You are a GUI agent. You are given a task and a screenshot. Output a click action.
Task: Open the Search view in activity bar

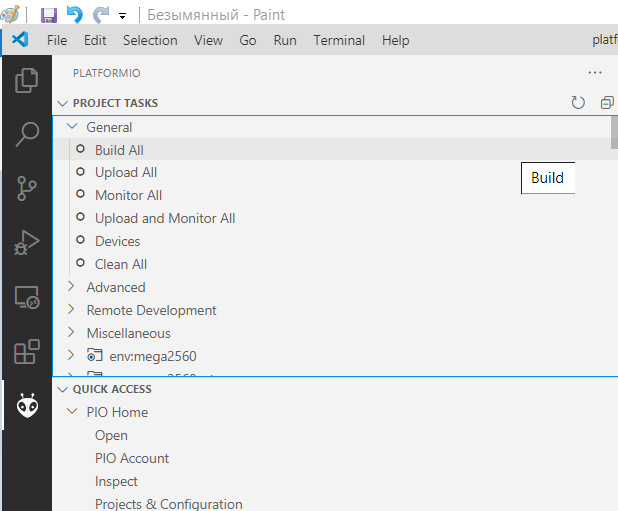tap(27, 134)
